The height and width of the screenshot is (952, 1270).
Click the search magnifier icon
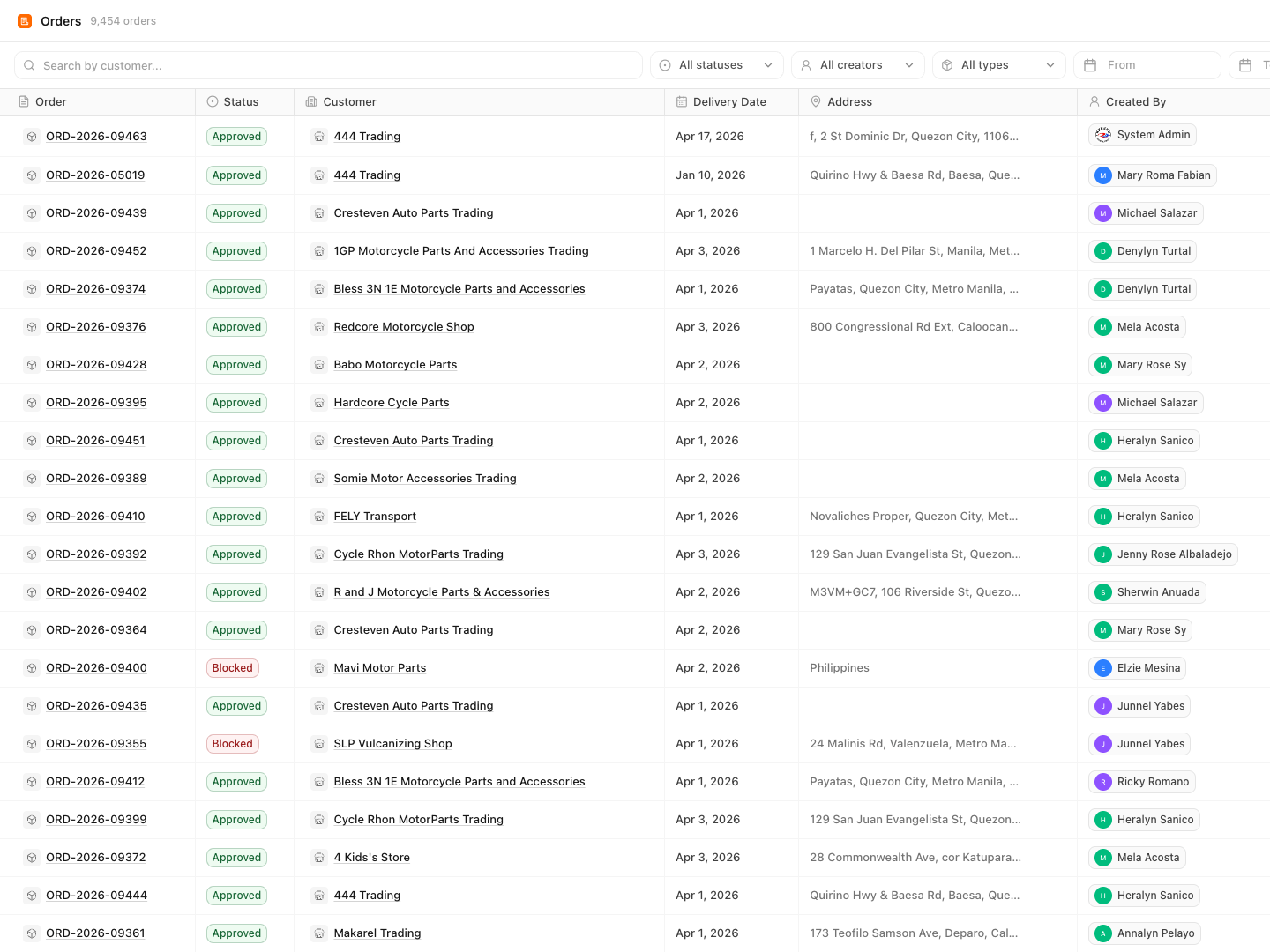pos(30,65)
